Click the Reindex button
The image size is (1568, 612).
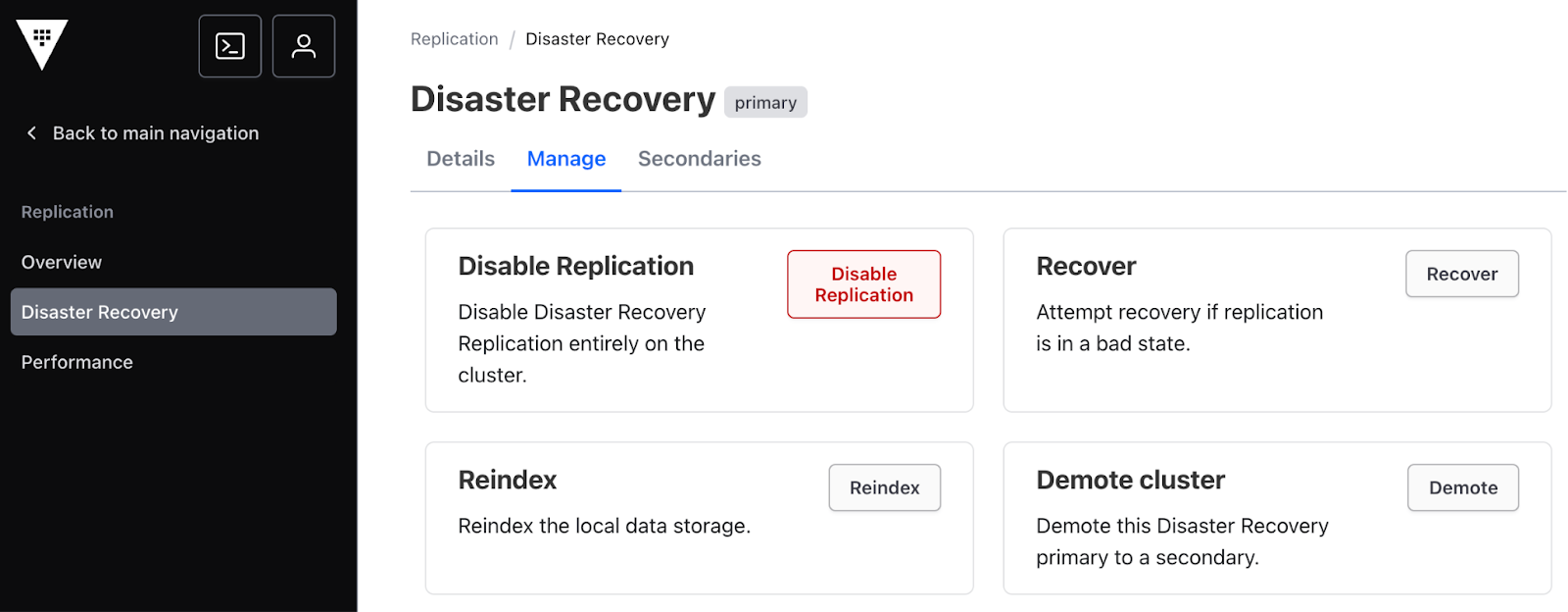884,487
